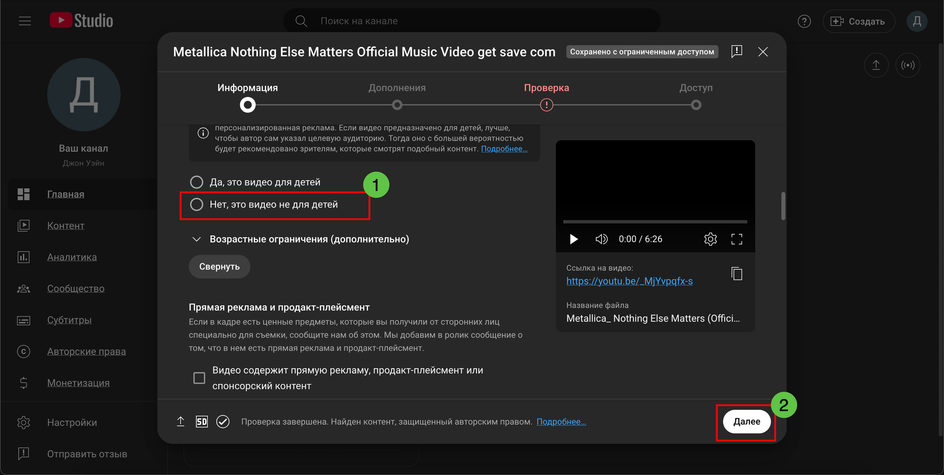Click the info icon in audience notice
This screenshot has height=475, width=944.
pos(203,132)
